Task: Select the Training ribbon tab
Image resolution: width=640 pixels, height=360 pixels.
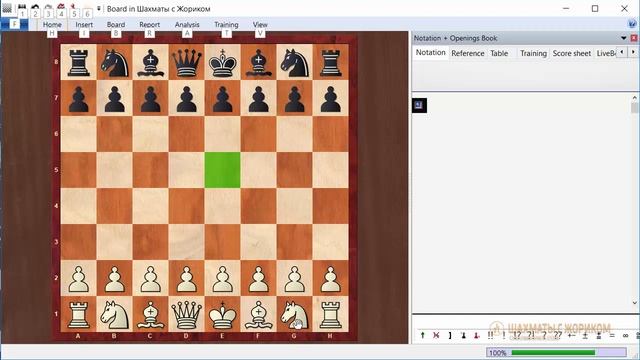Action: (x=226, y=24)
